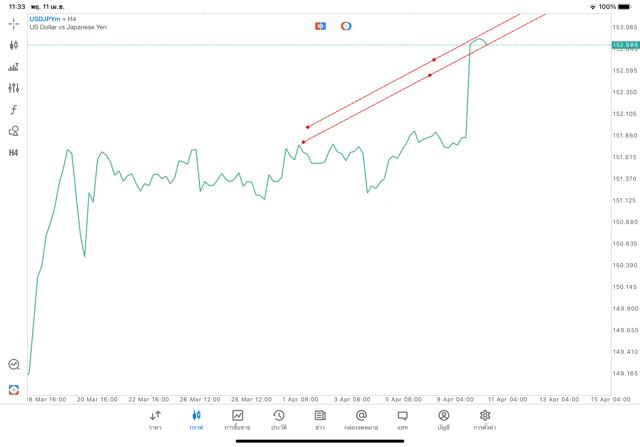Open the colorful app icon at bottom-left
The width and height of the screenshot is (640, 447).
[x=14, y=389]
